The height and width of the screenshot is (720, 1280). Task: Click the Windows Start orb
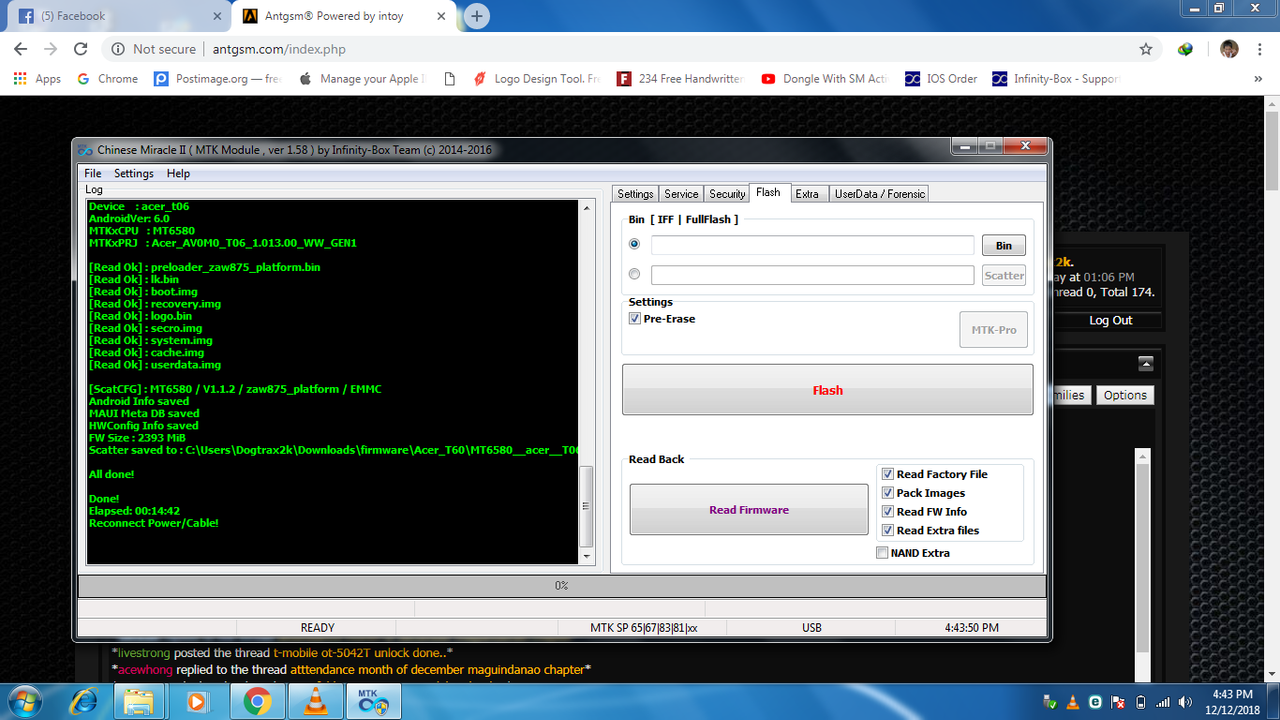pyautogui.click(x=27, y=702)
